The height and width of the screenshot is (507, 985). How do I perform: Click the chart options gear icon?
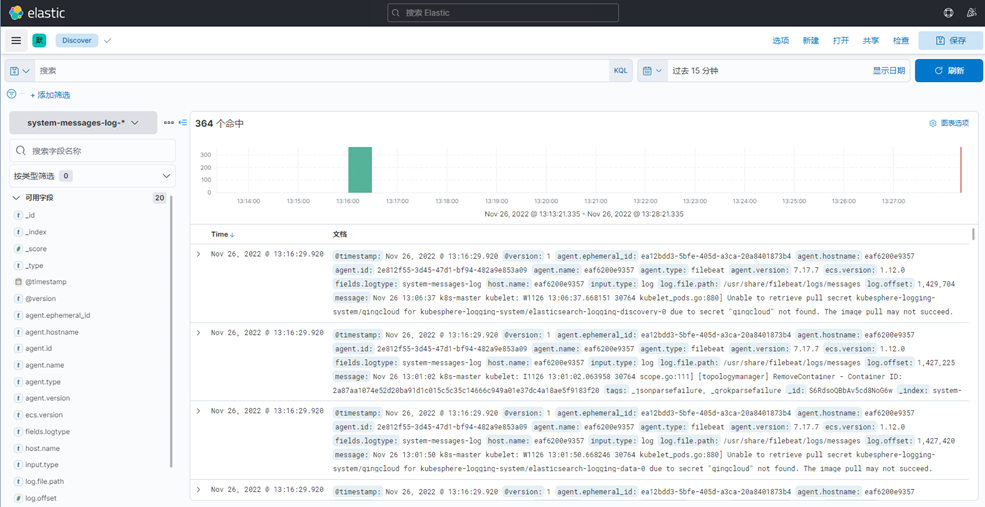[933, 123]
